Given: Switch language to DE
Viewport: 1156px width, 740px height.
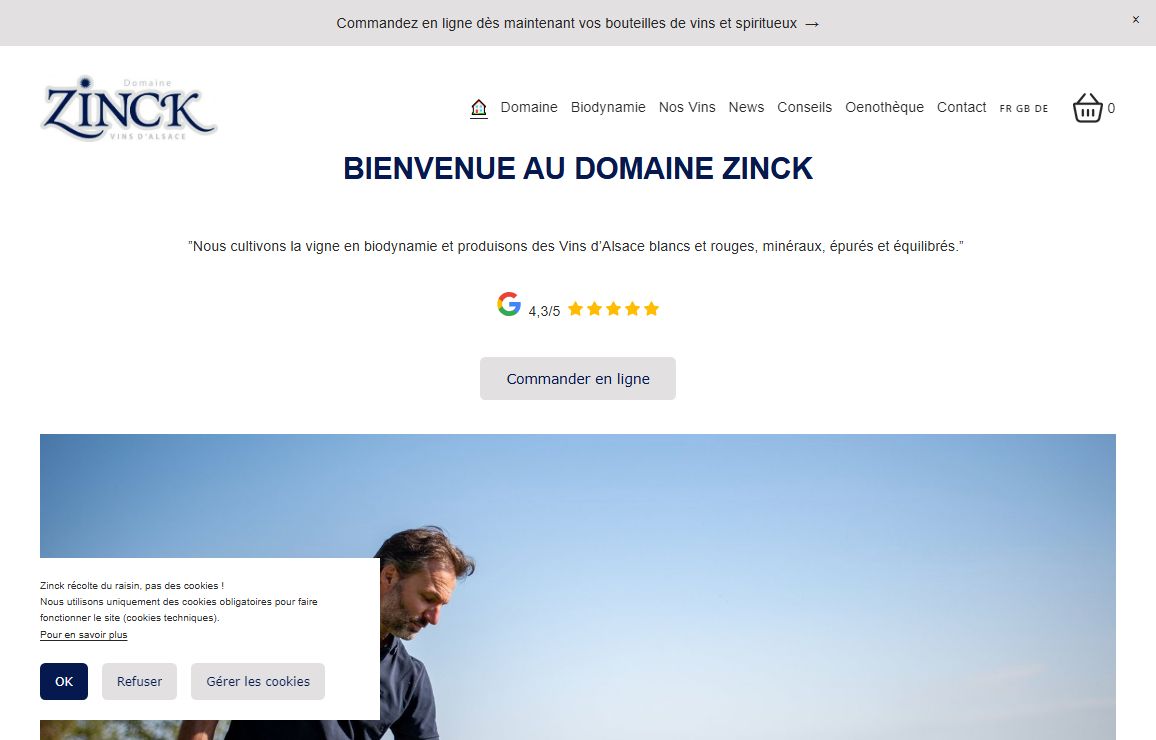Looking at the screenshot, I should tap(1041, 108).
